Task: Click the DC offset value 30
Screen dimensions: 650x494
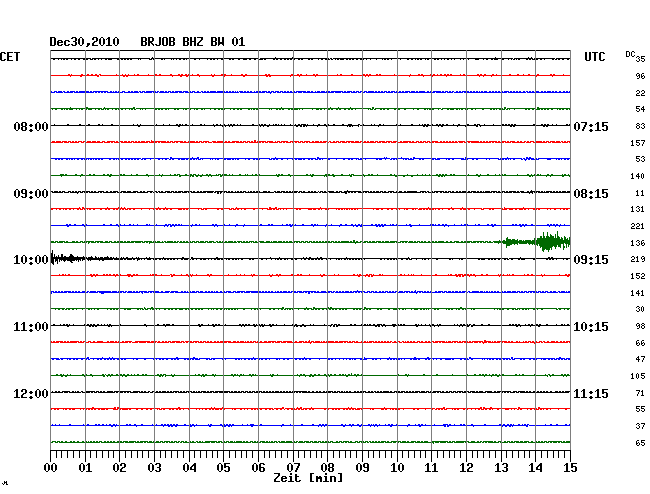Action: 640,309
